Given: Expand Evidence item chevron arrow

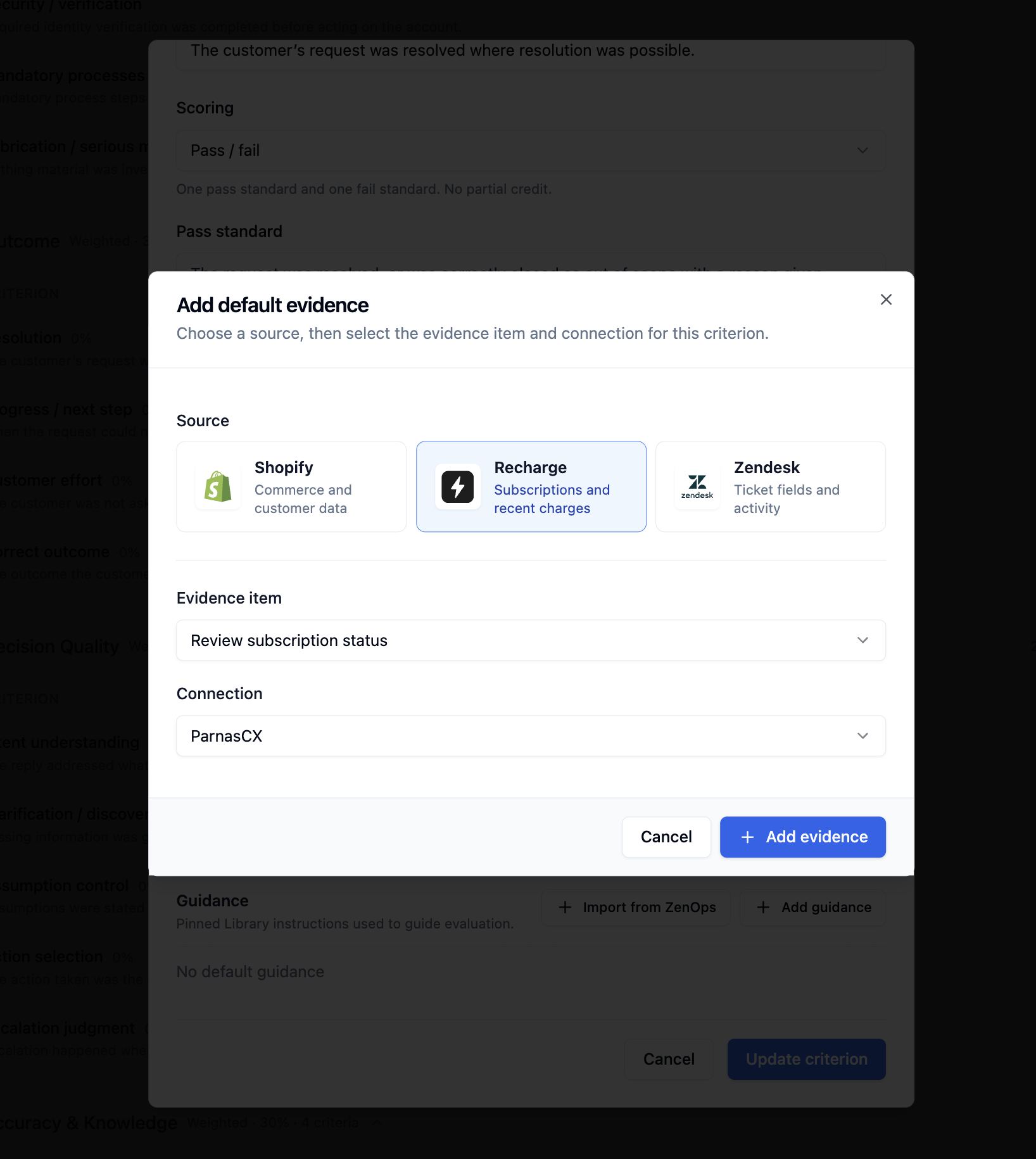Looking at the screenshot, I should (x=862, y=640).
